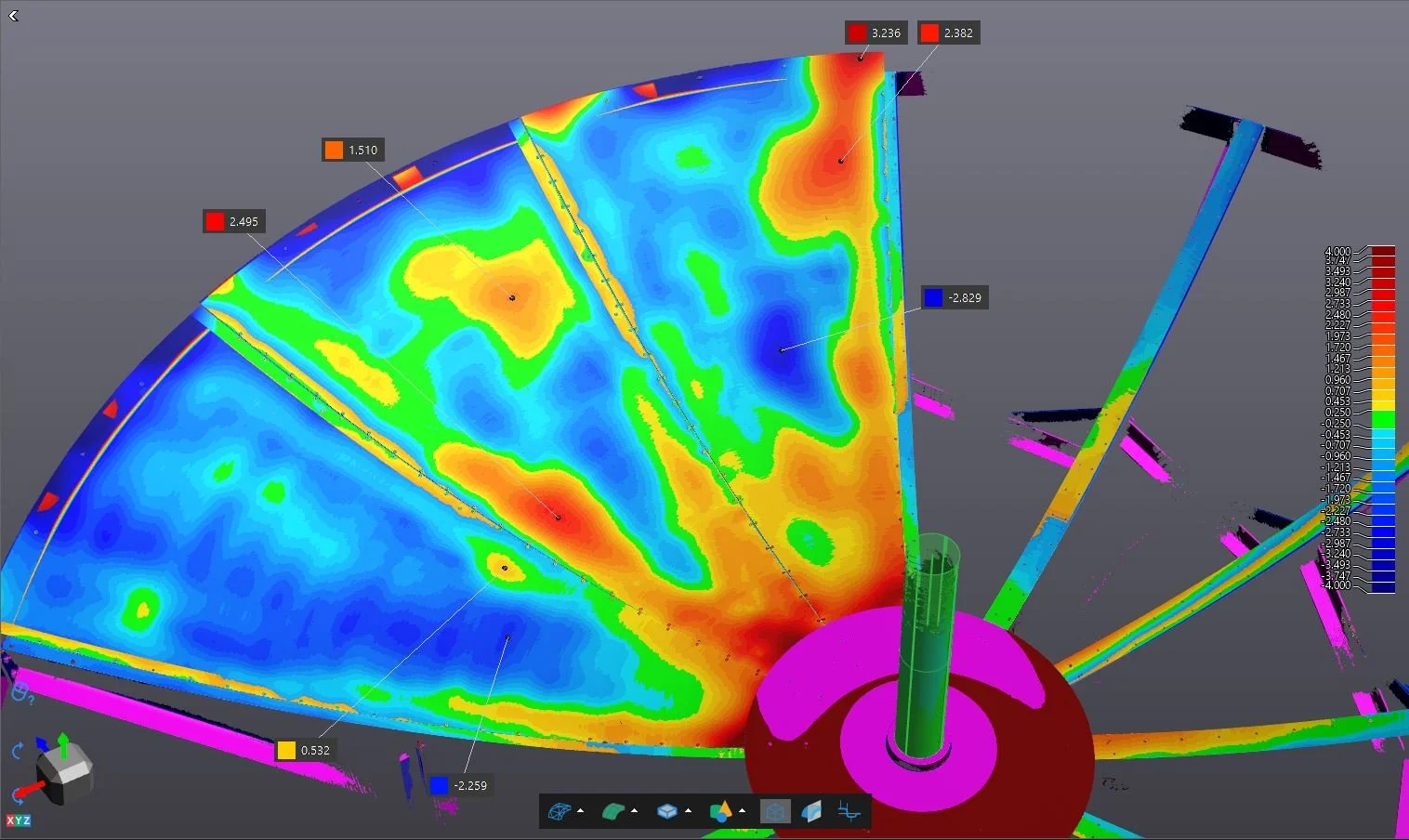Expand the green surface display options arrow

point(635,811)
